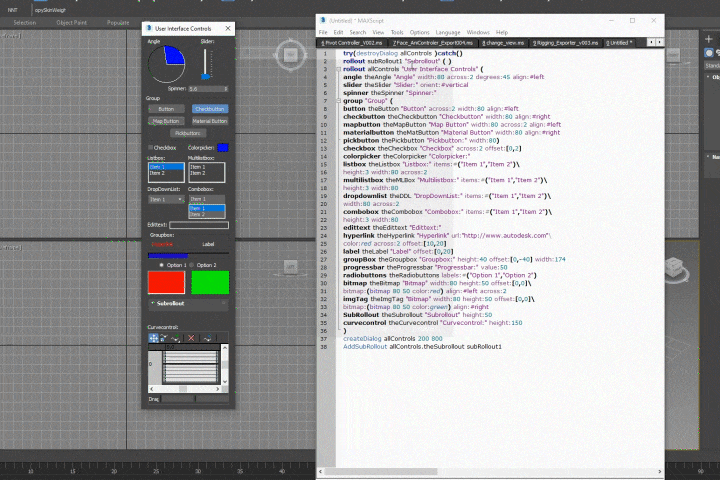Open the Options menu in MAXScript editor

[x=420, y=33]
